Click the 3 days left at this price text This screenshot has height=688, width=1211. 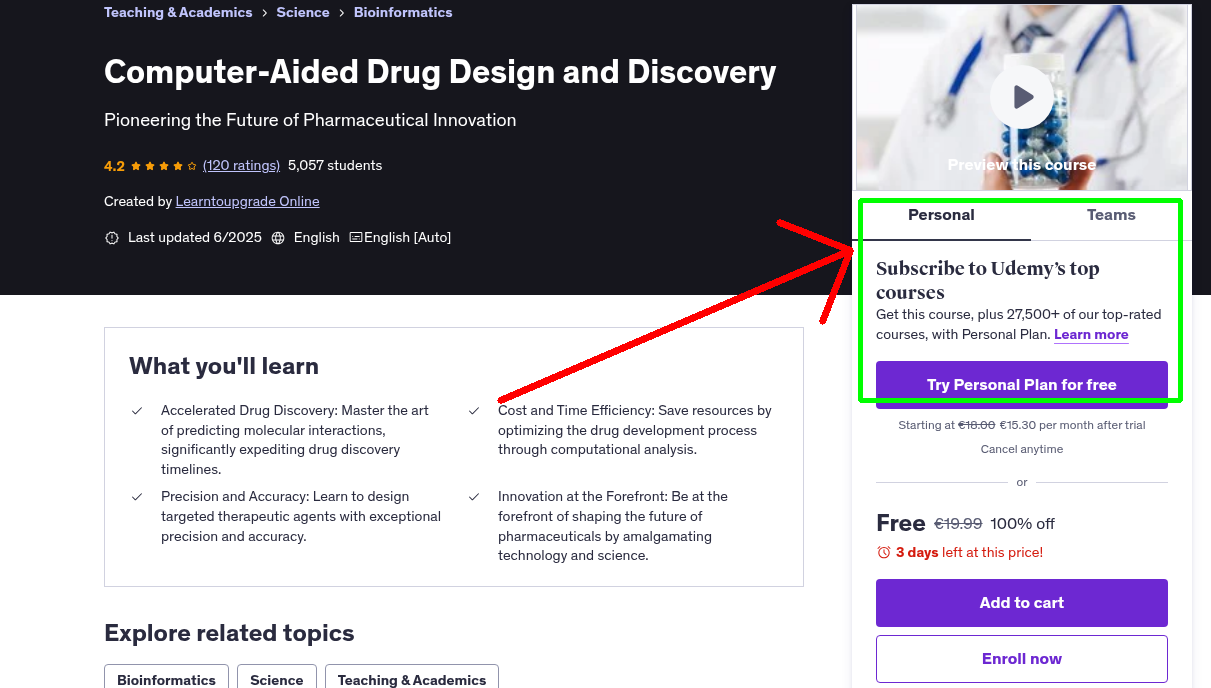pos(969,553)
